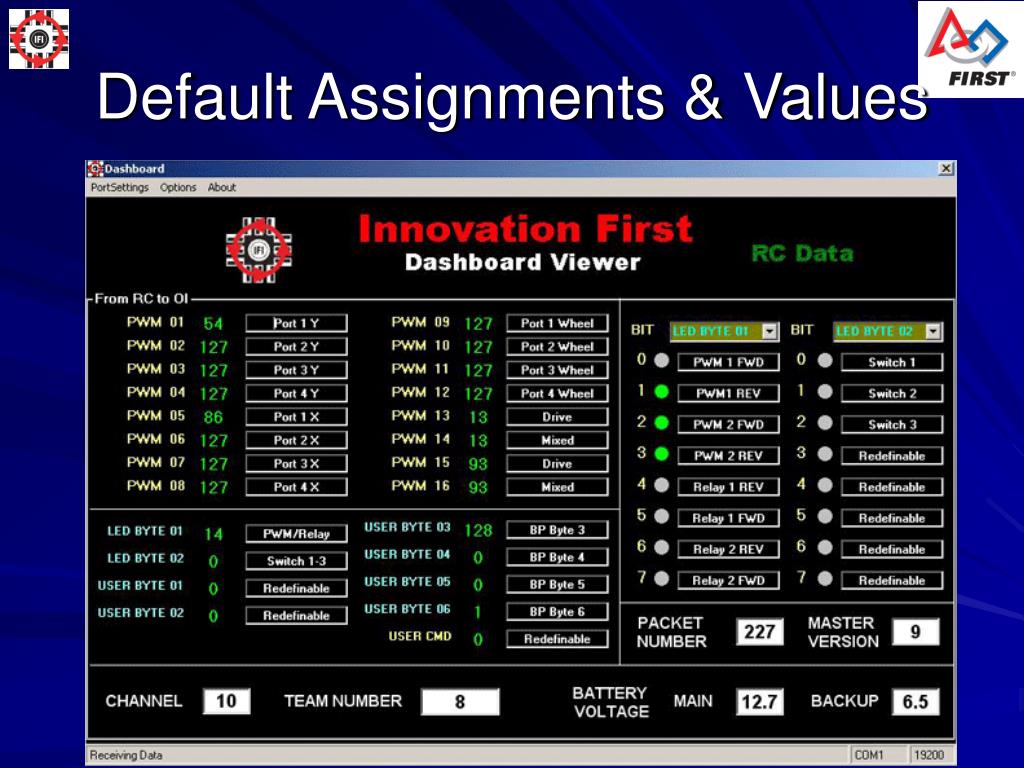1024x768 pixels.
Task: Click the Innovation First logo in dashboard header
Action: click(259, 249)
